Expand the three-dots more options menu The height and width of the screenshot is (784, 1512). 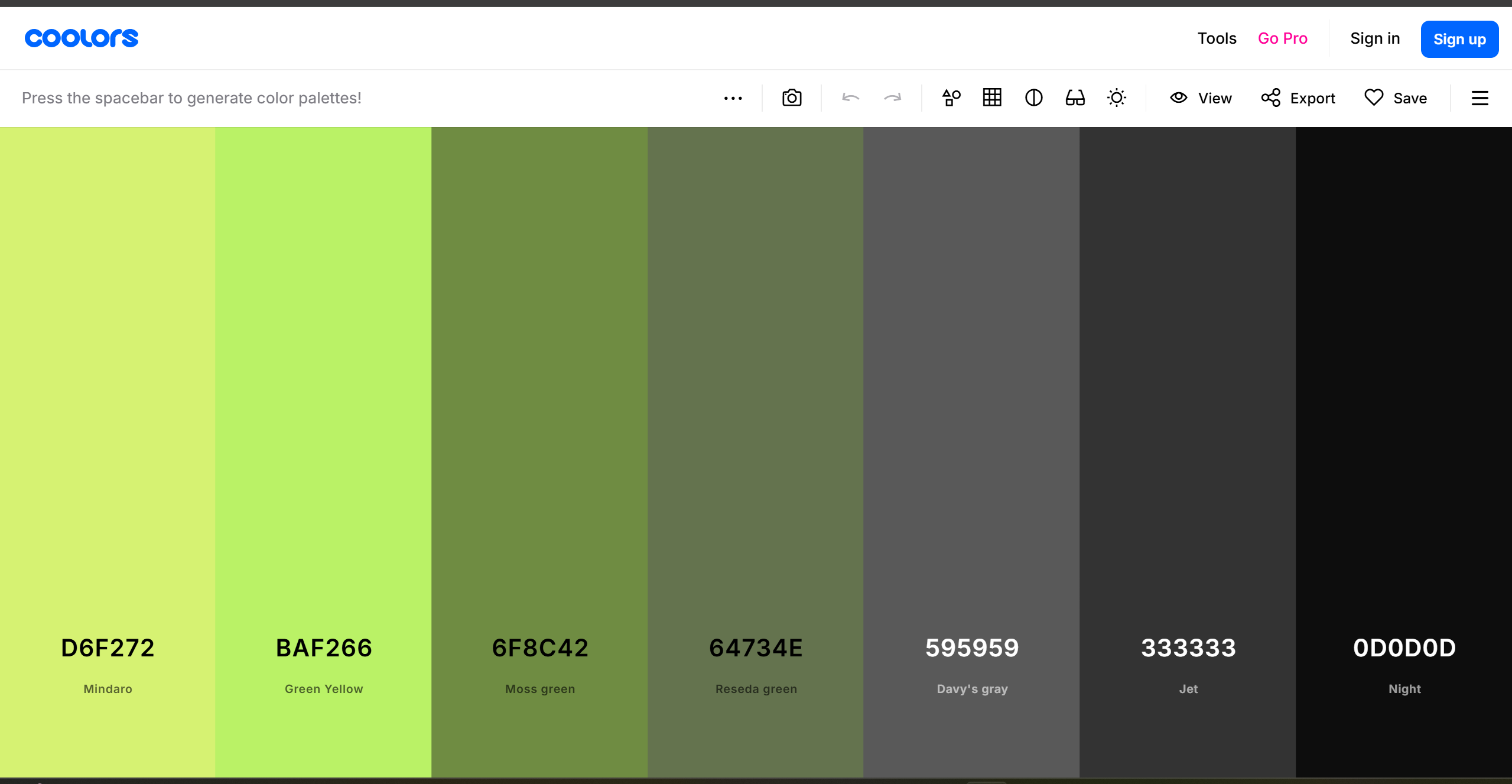[733, 98]
